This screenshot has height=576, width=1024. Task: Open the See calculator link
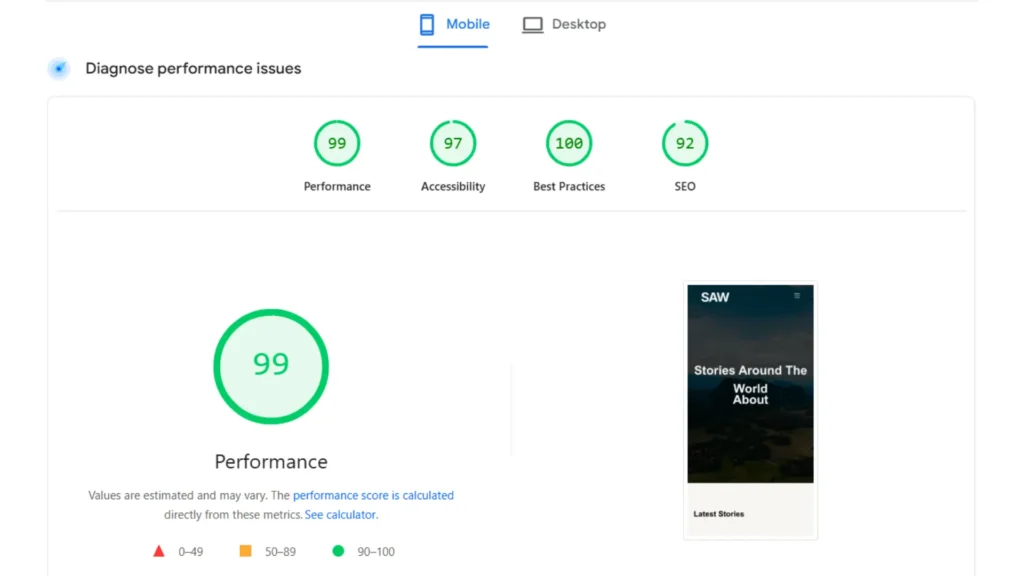coord(341,515)
